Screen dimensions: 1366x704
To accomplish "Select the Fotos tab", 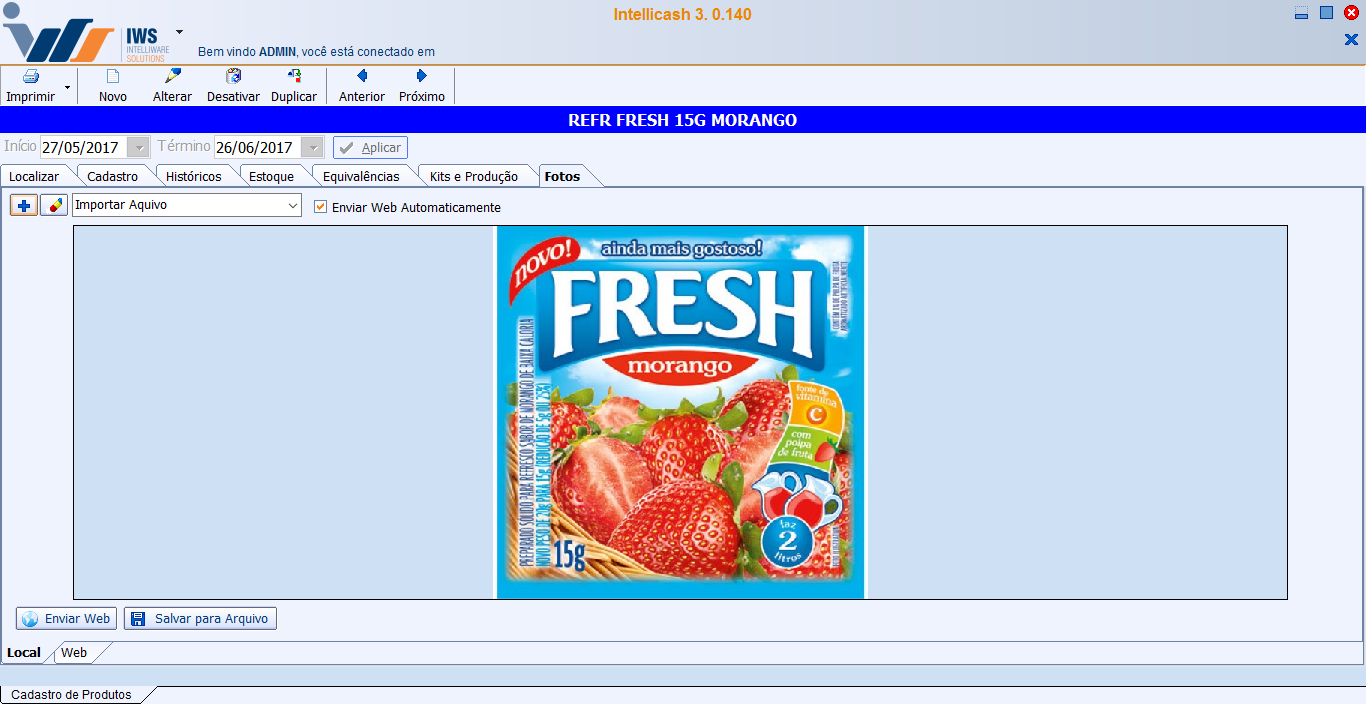I will coord(562,176).
